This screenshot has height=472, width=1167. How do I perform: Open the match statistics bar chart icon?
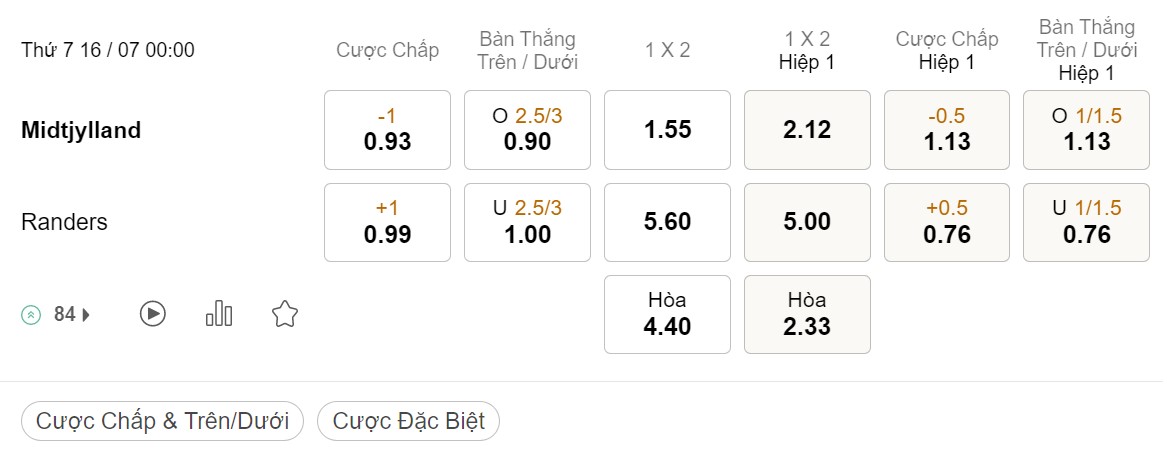pyautogui.click(x=219, y=313)
